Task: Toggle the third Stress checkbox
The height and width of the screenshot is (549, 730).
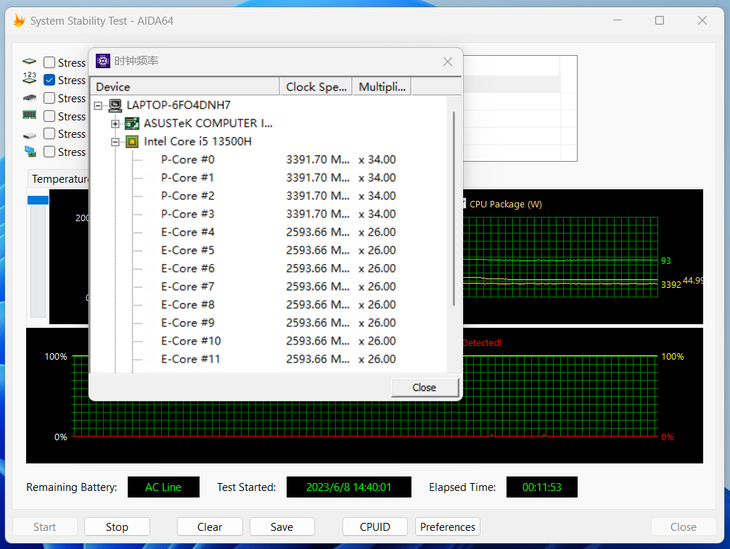Action: [x=49, y=98]
